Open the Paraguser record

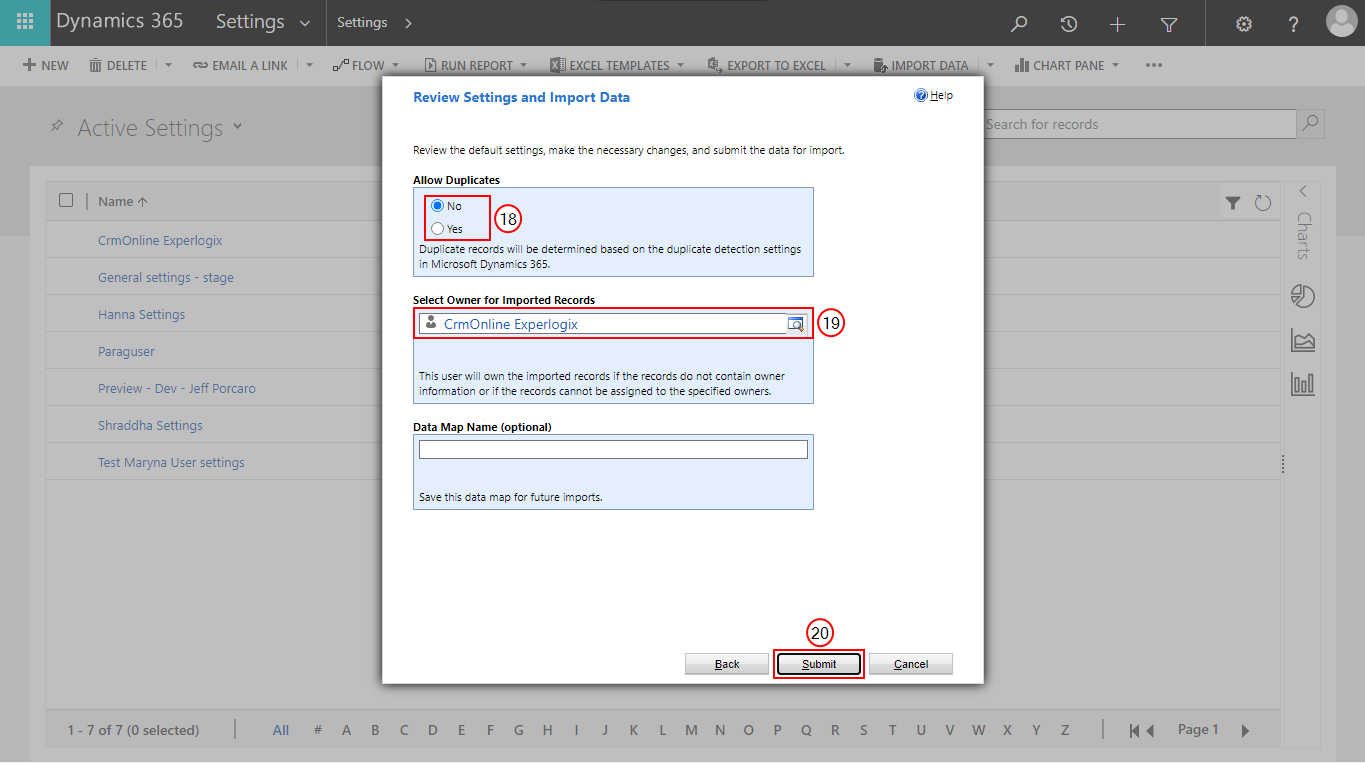pyautogui.click(x=126, y=351)
